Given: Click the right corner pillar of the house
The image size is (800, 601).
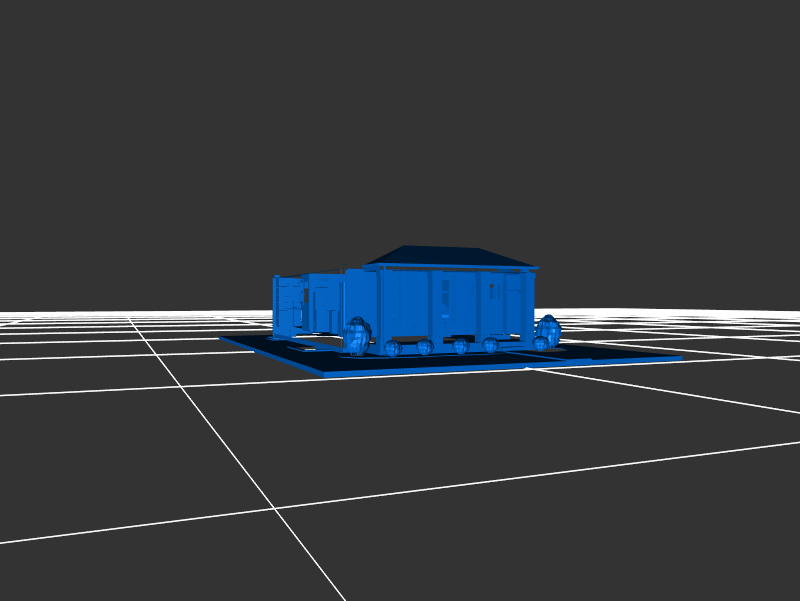Looking at the screenshot, I should [528, 305].
